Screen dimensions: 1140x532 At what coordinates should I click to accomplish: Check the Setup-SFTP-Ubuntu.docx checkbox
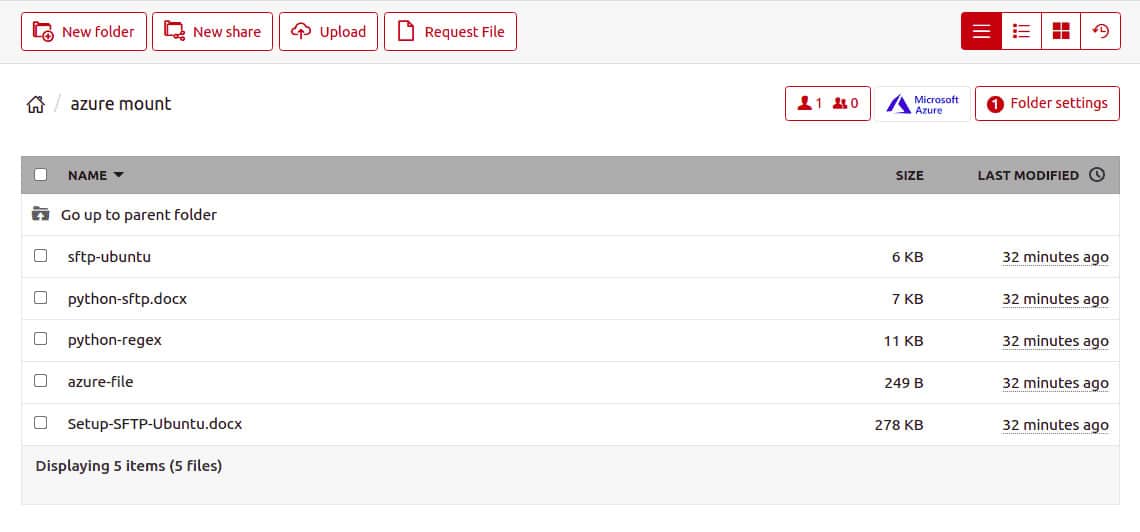click(x=41, y=423)
